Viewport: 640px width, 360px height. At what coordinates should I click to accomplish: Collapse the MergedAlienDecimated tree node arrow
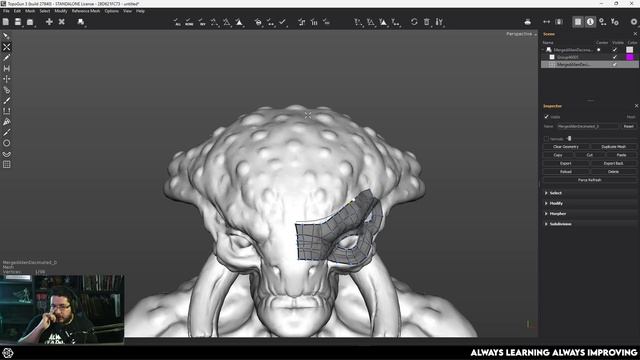544,50
